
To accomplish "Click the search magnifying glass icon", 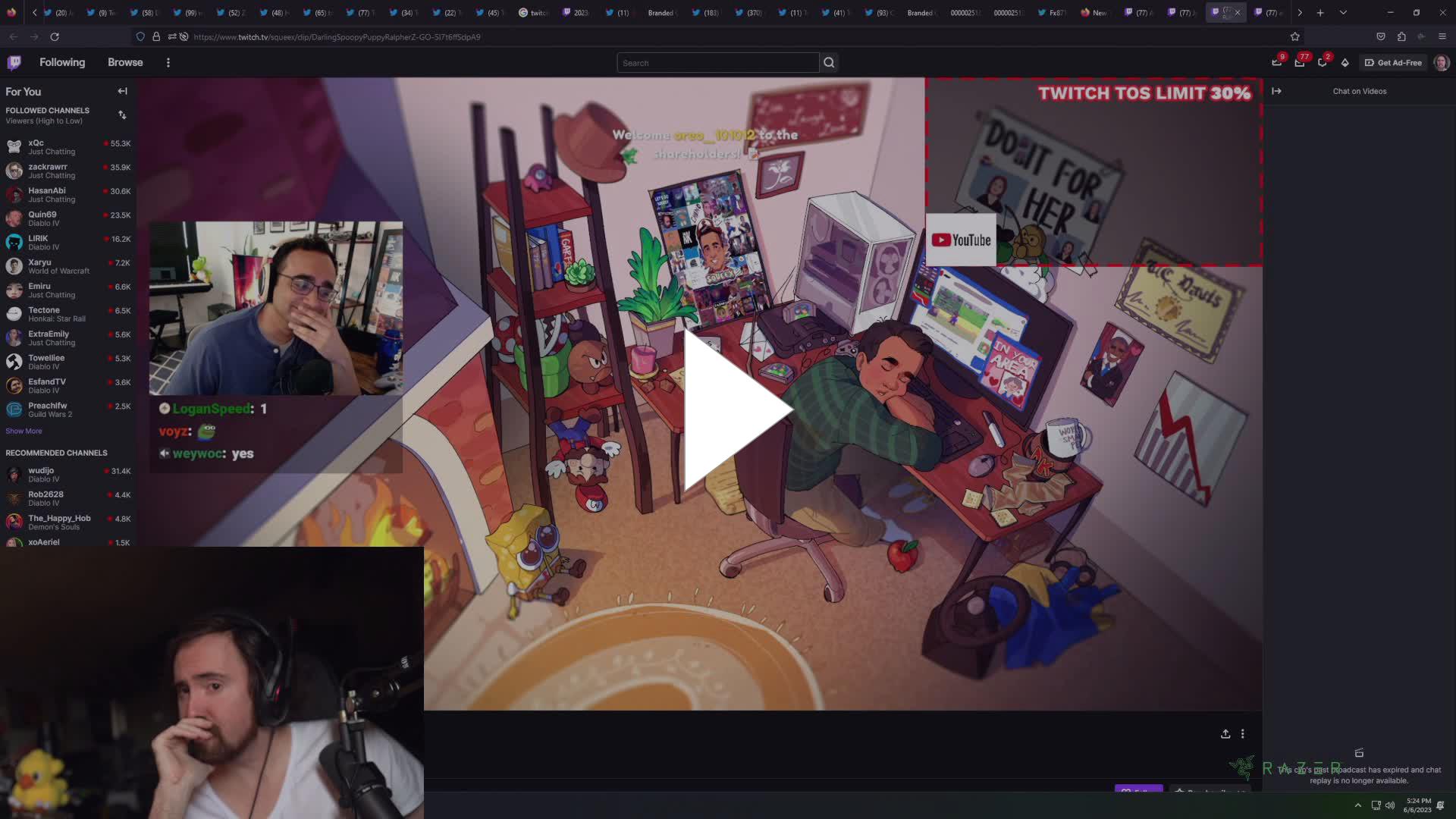I will click(x=829, y=62).
